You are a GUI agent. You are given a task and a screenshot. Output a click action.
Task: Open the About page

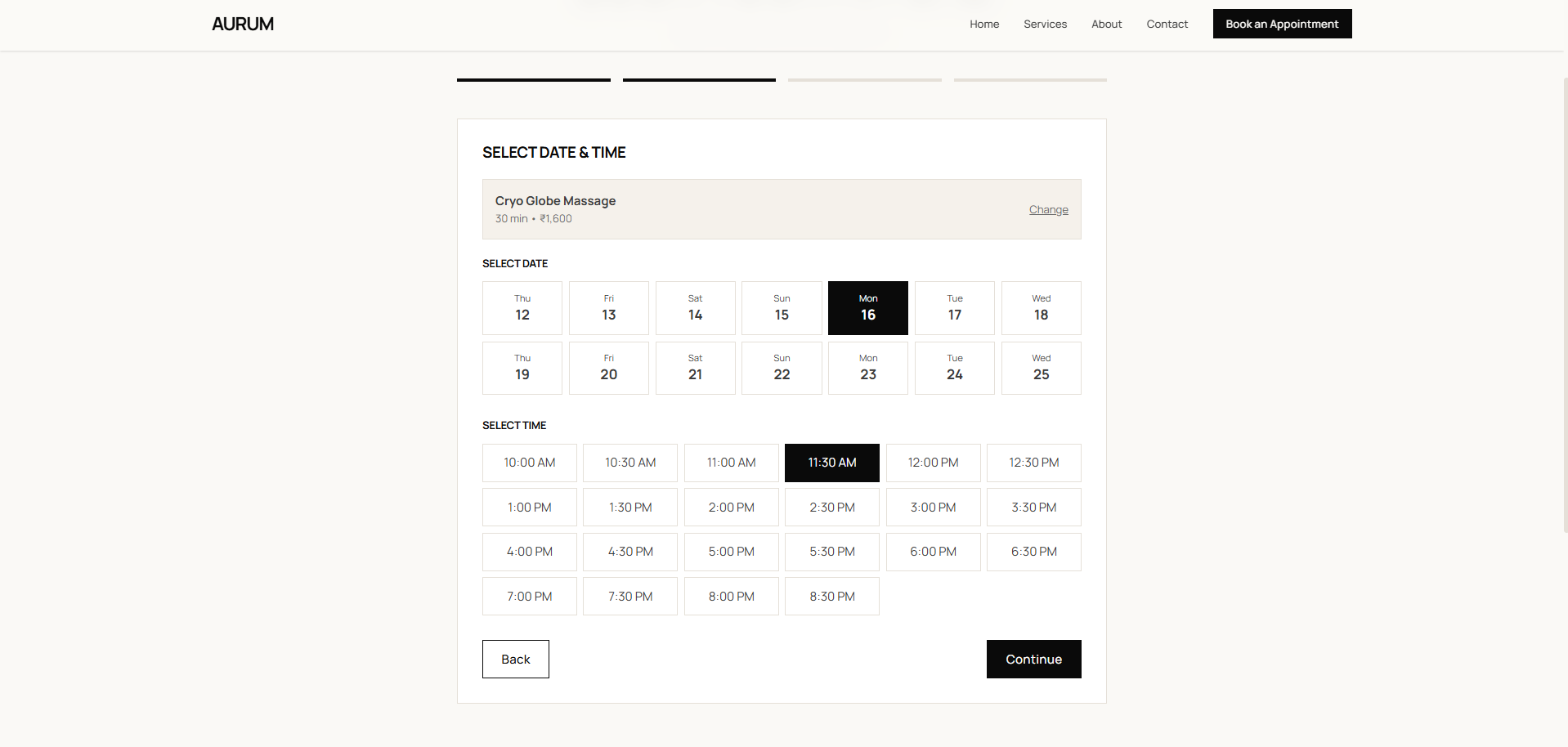1106,25
